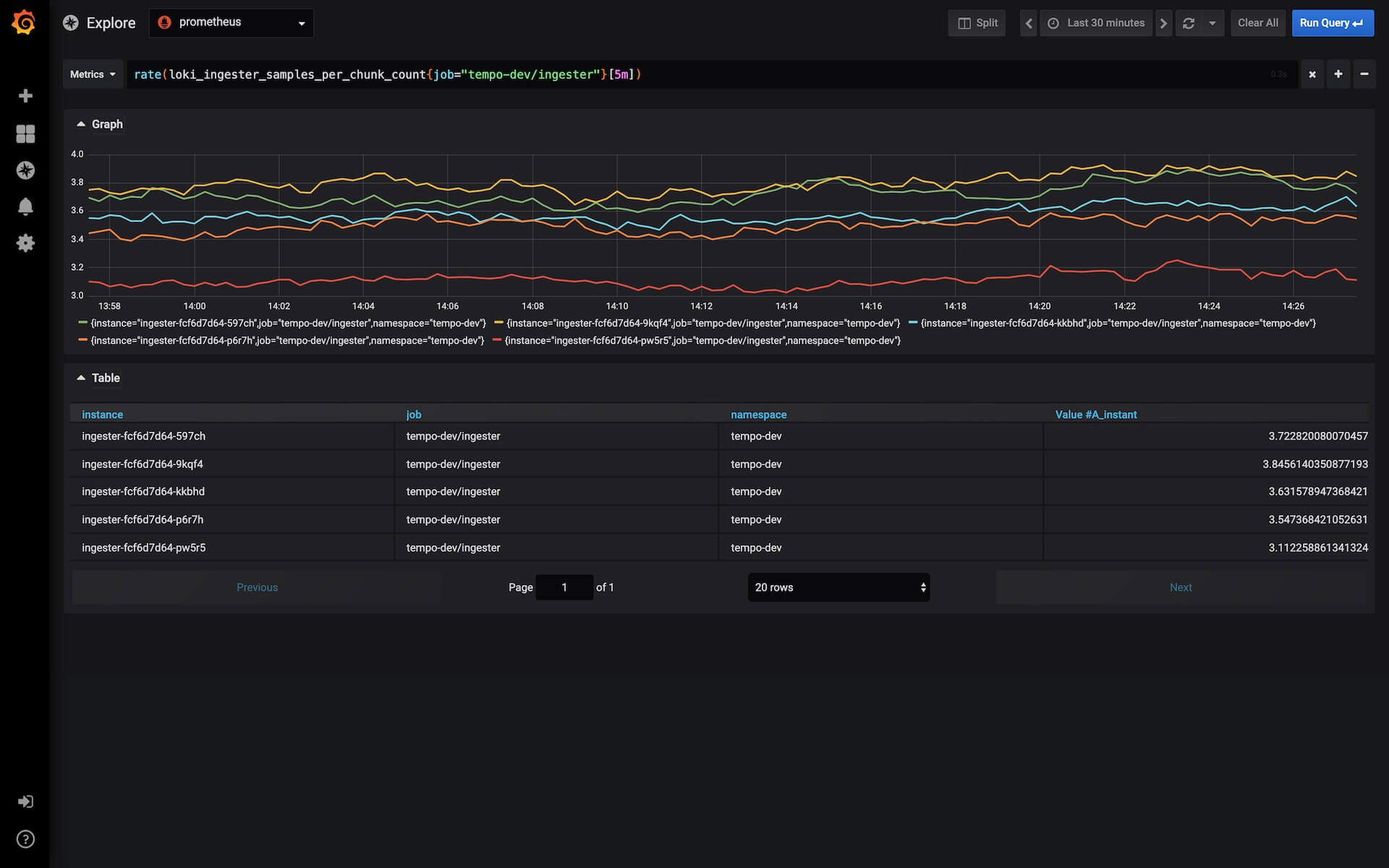The image size is (1389, 868).
Task: Open the Help question mark icon
Action: tap(25, 839)
